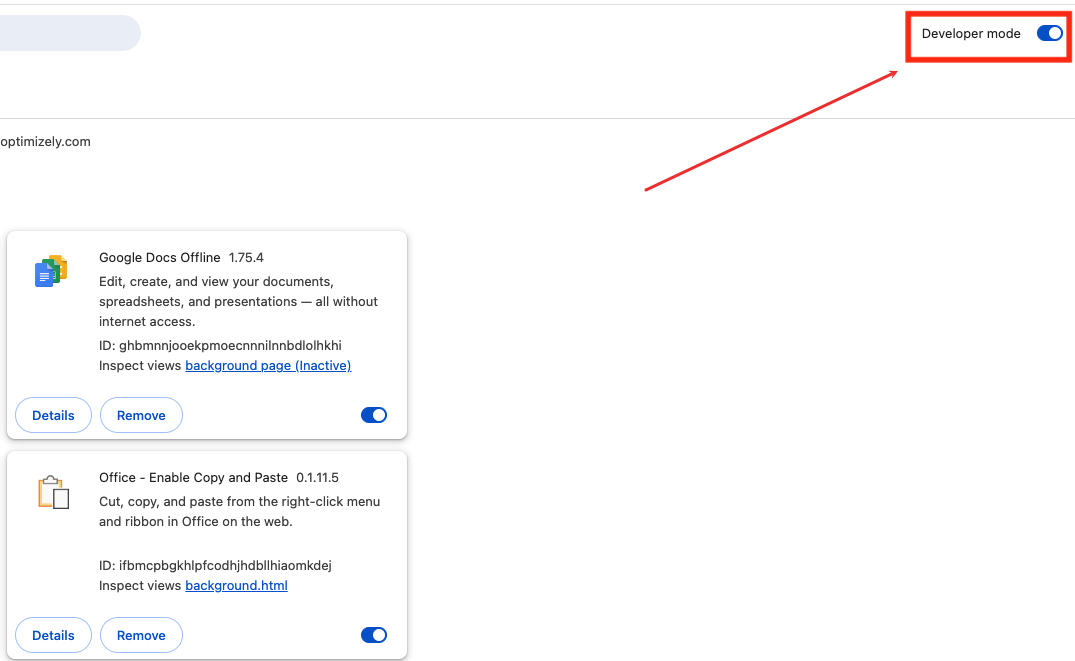
Task: Click the Office - Enable Copy and Paste title
Action: (193, 477)
